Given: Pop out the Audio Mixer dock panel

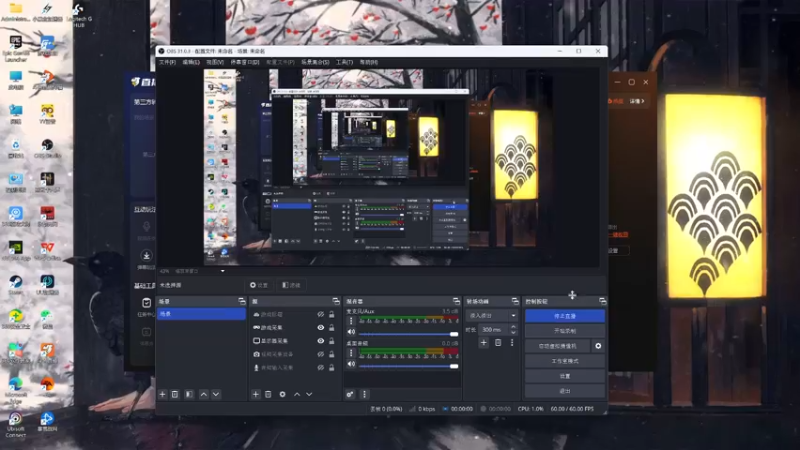Looking at the screenshot, I should [x=456, y=302].
